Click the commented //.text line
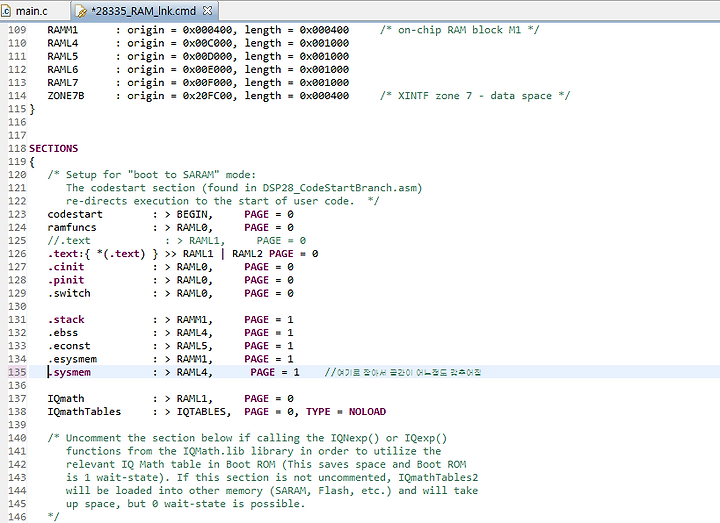This screenshot has width=720, height=523. [177, 241]
